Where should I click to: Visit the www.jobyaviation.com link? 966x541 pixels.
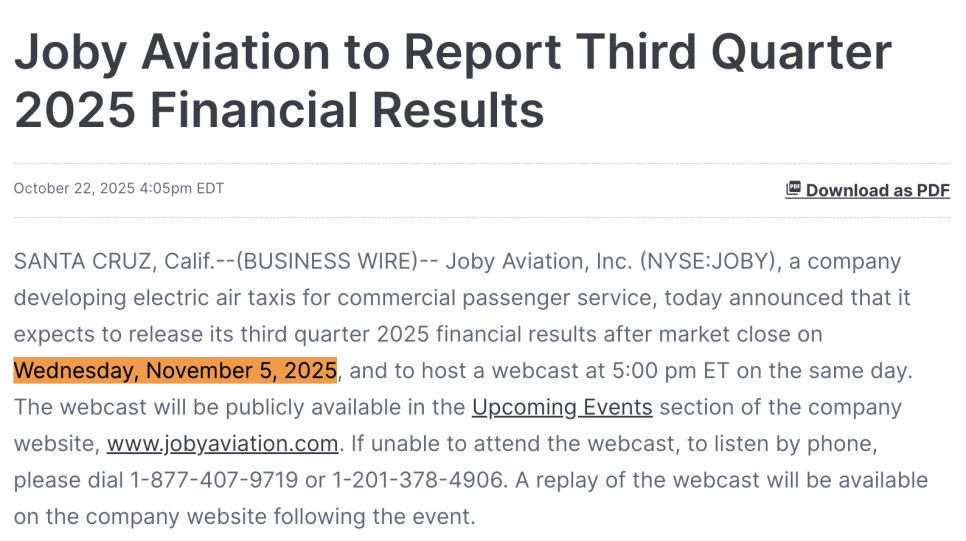[222, 443]
